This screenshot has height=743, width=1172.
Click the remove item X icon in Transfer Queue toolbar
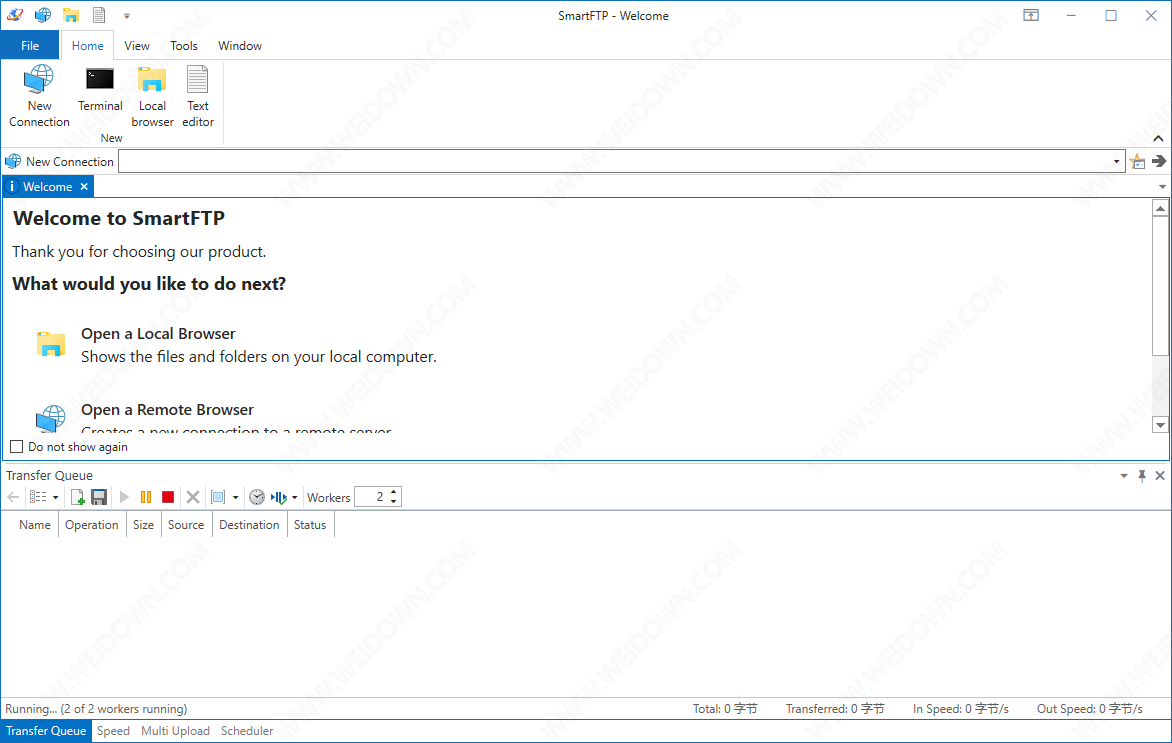pyautogui.click(x=193, y=497)
